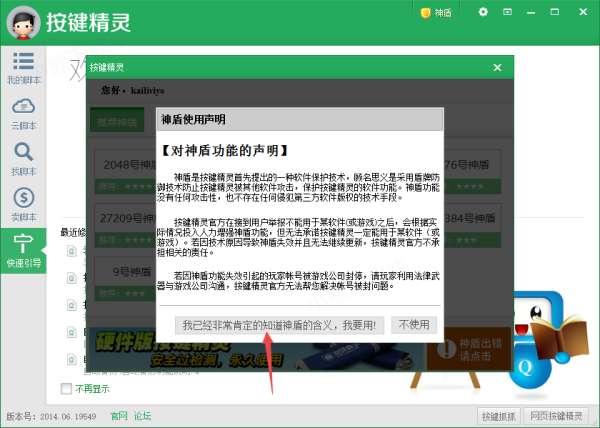The image size is (600, 428).
Task: Maximize the main 按键精灵 window
Action: pyautogui.click(x=554, y=12)
